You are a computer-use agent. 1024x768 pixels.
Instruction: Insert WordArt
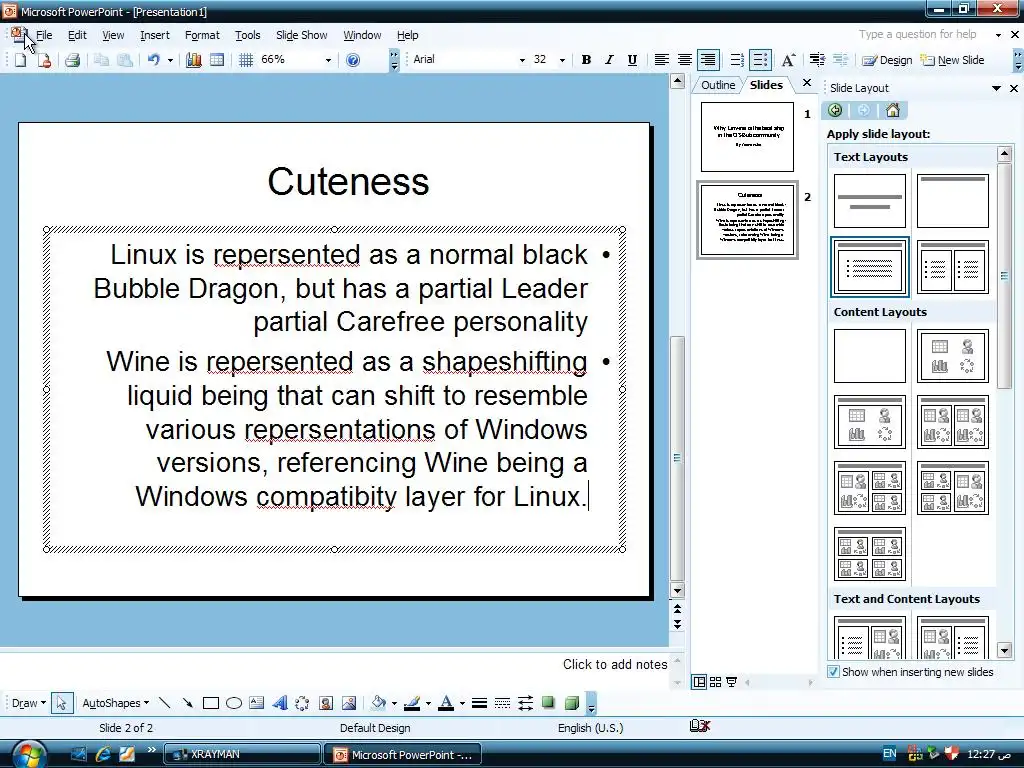tap(280, 703)
